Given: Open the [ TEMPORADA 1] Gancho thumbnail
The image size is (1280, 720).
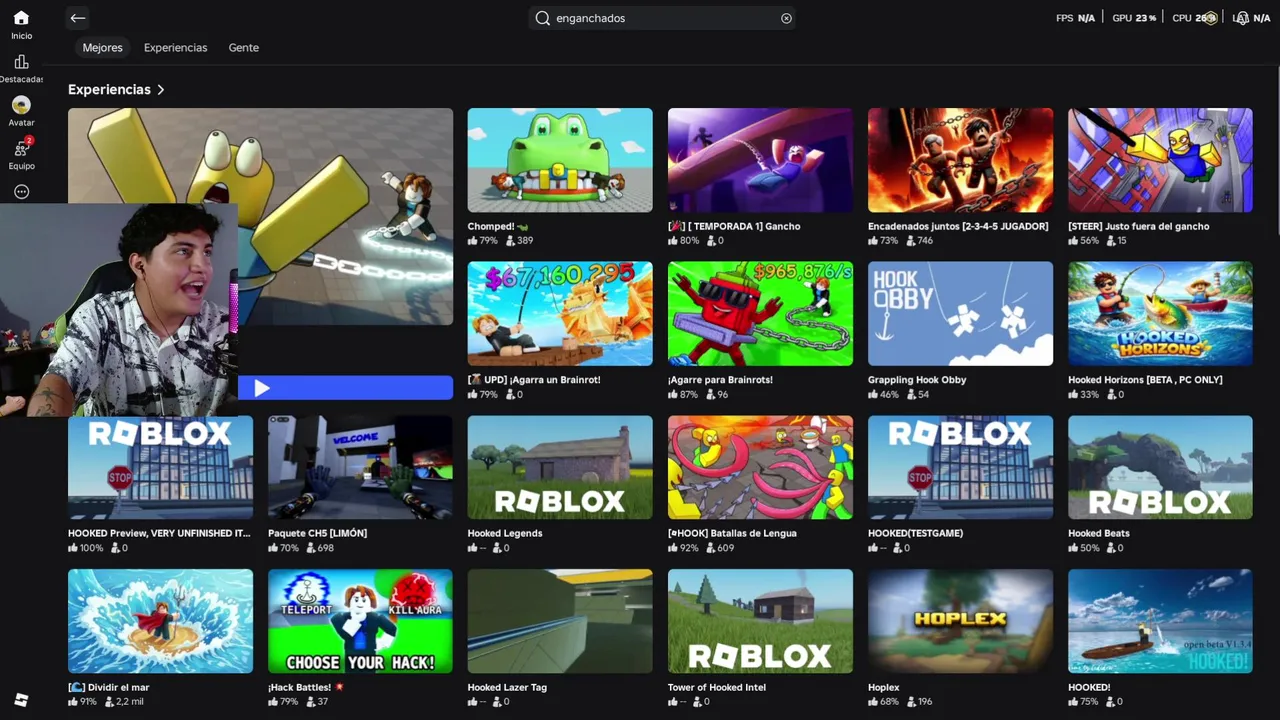Looking at the screenshot, I should coord(760,160).
